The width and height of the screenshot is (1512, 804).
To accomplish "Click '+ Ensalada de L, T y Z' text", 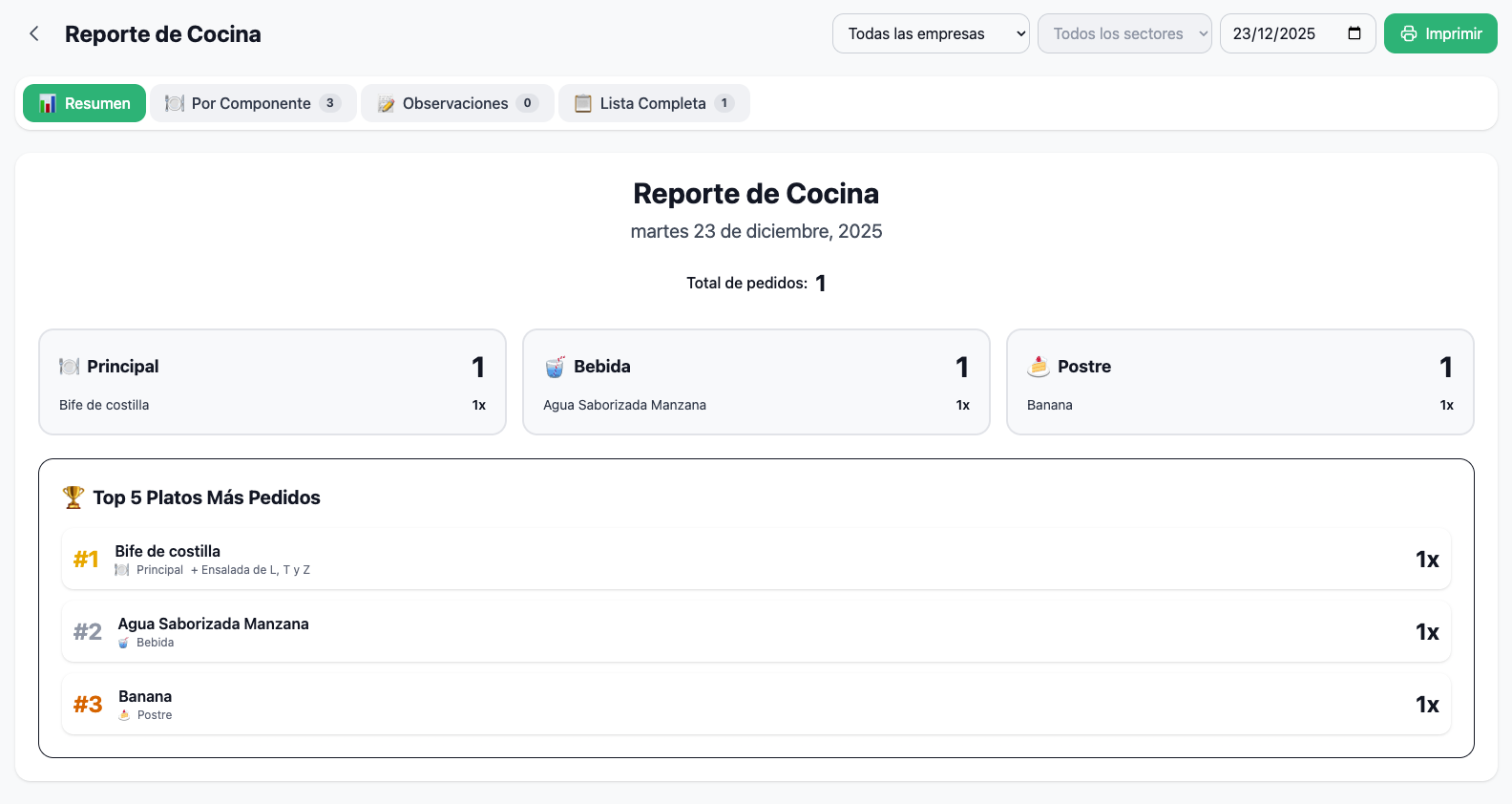I will 250,570.
